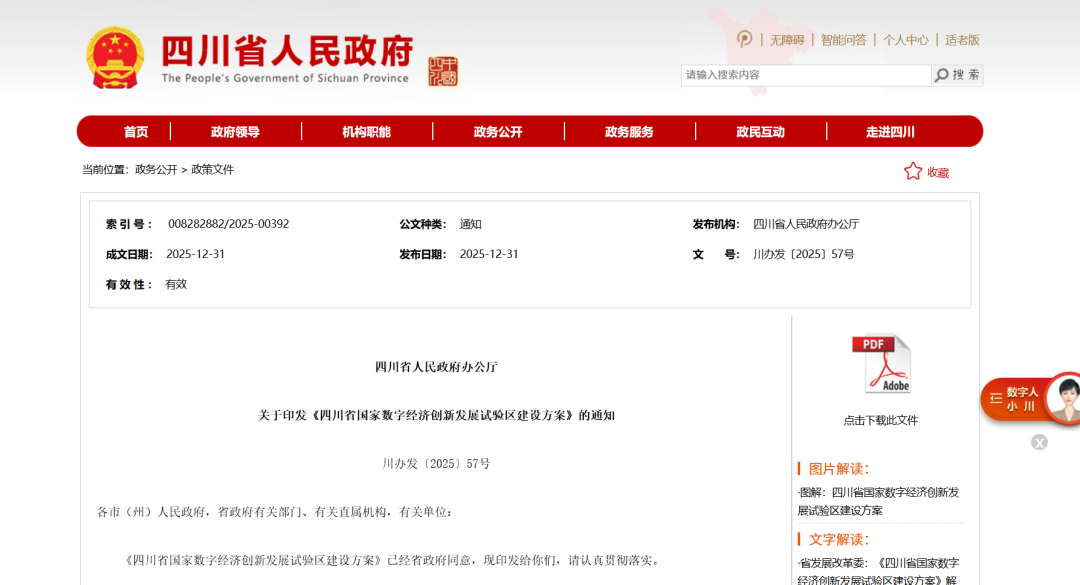Image resolution: width=1080 pixels, height=585 pixels.
Task: Switch to 适老版 version
Action: [x=962, y=40]
